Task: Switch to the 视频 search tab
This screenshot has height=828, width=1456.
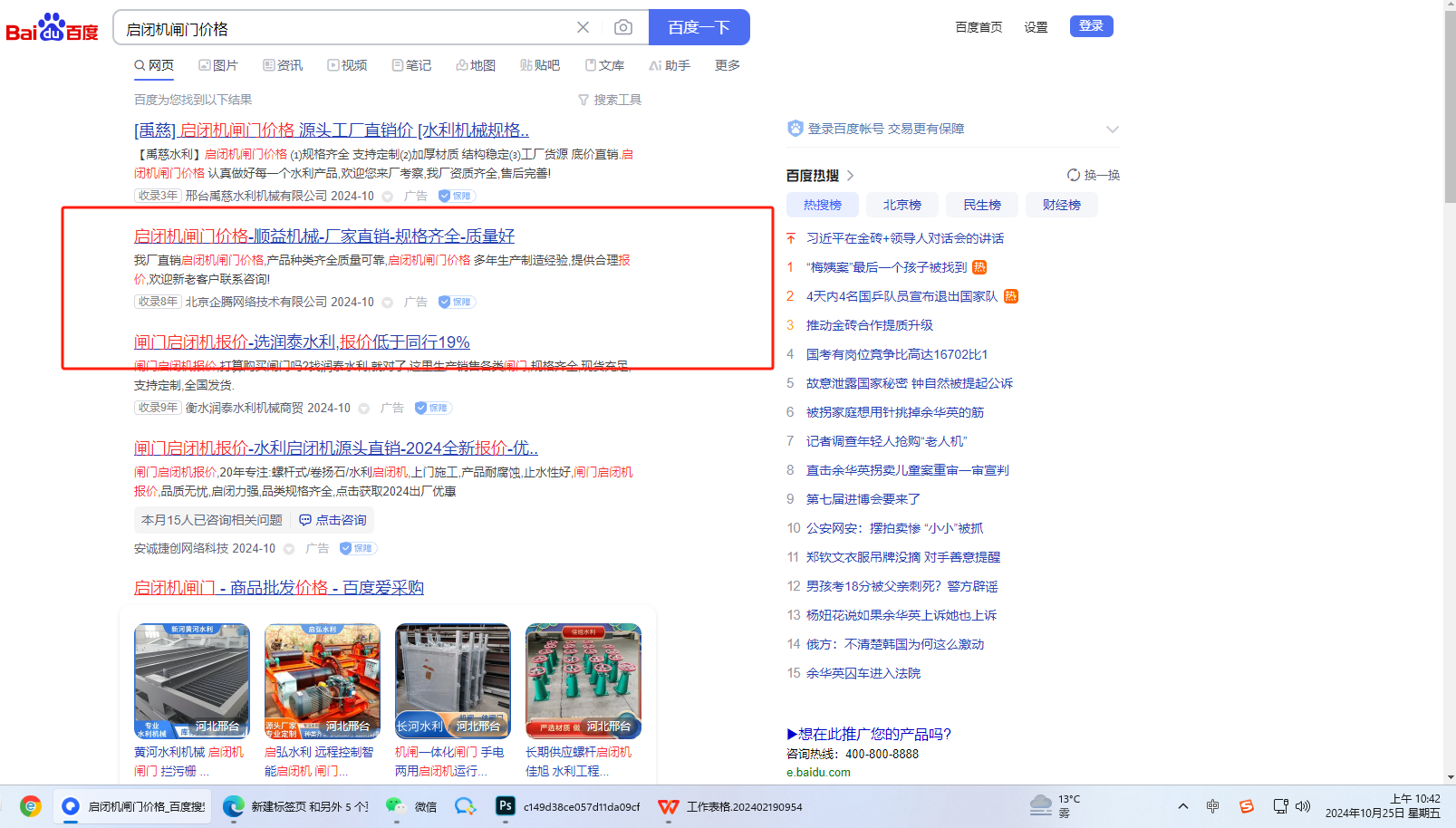Action: click(347, 65)
